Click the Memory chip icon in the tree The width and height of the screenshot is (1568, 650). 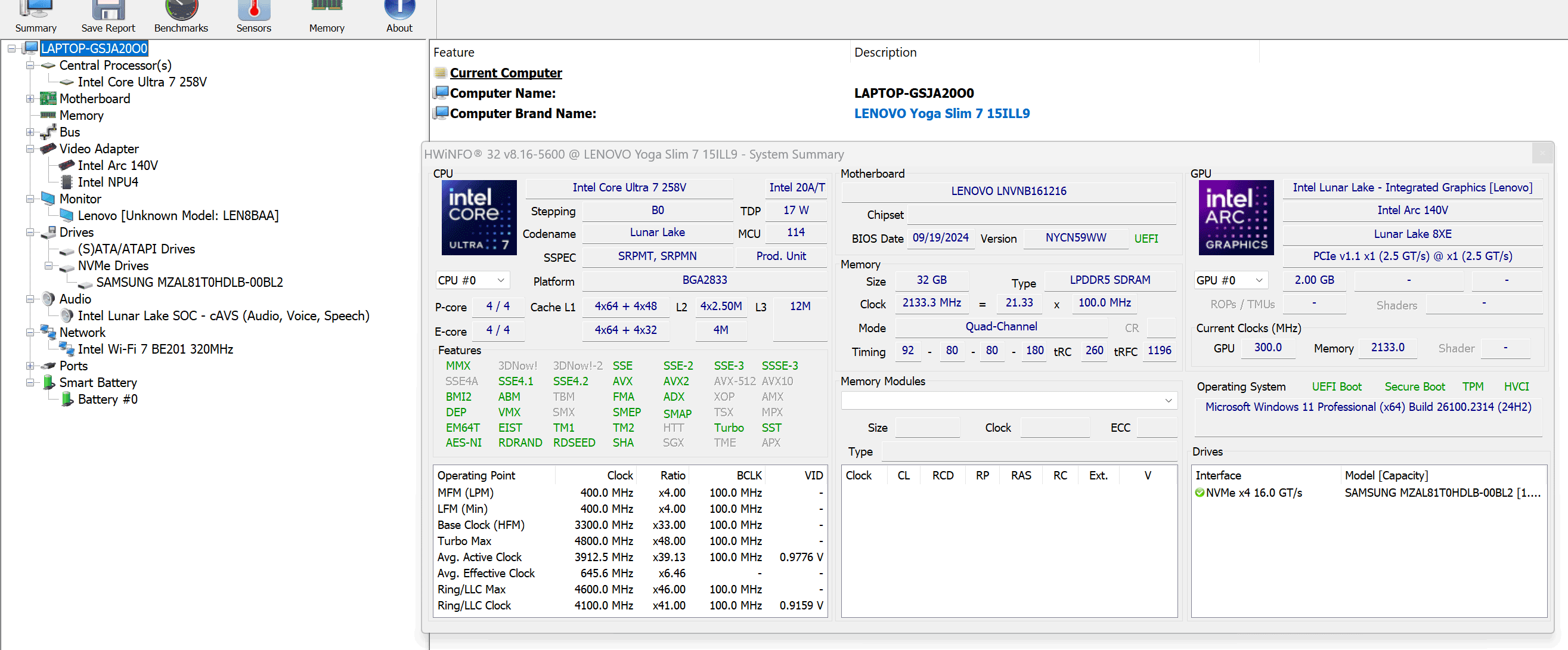tap(48, 115)
